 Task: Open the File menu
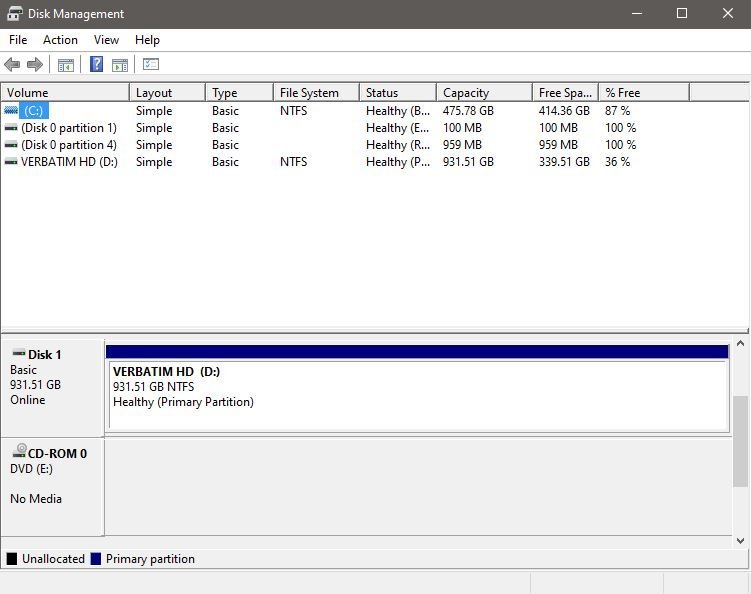coord(18,40)
